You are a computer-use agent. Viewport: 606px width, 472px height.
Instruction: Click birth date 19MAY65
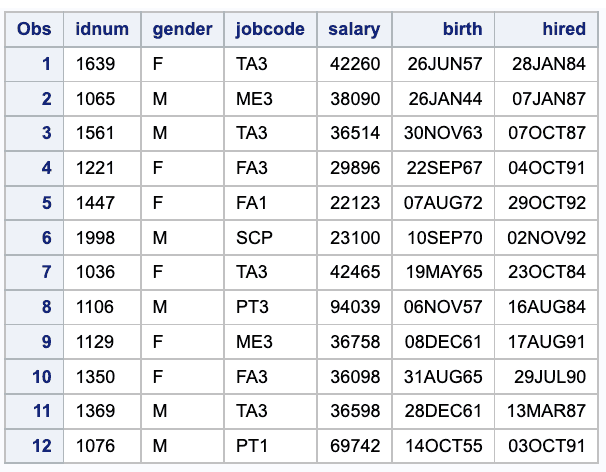444,272
